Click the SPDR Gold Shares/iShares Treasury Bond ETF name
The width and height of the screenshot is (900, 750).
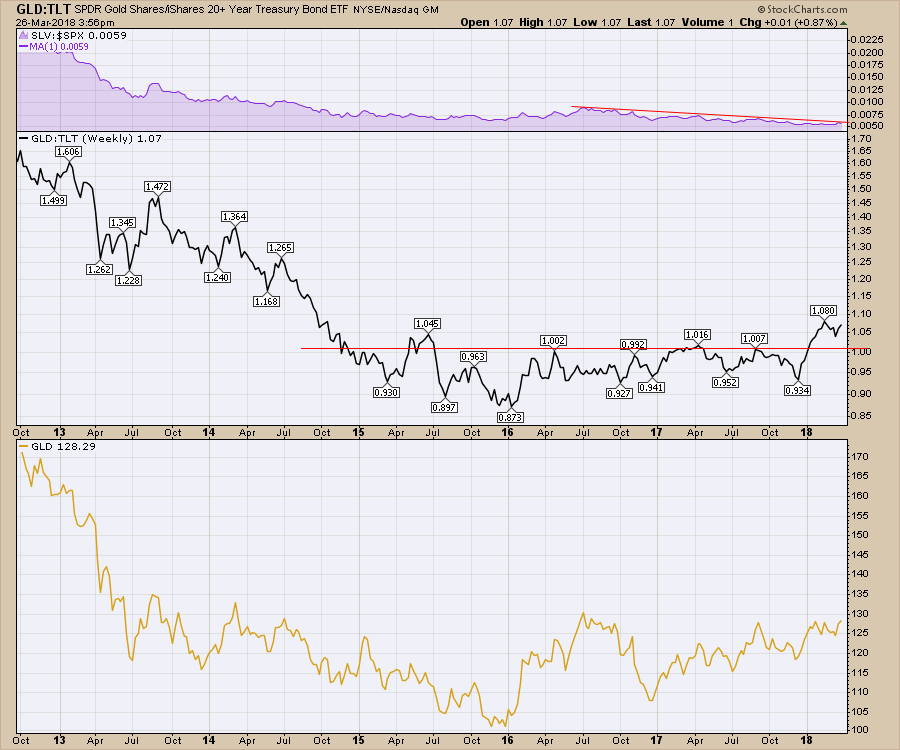coord(211,10)
